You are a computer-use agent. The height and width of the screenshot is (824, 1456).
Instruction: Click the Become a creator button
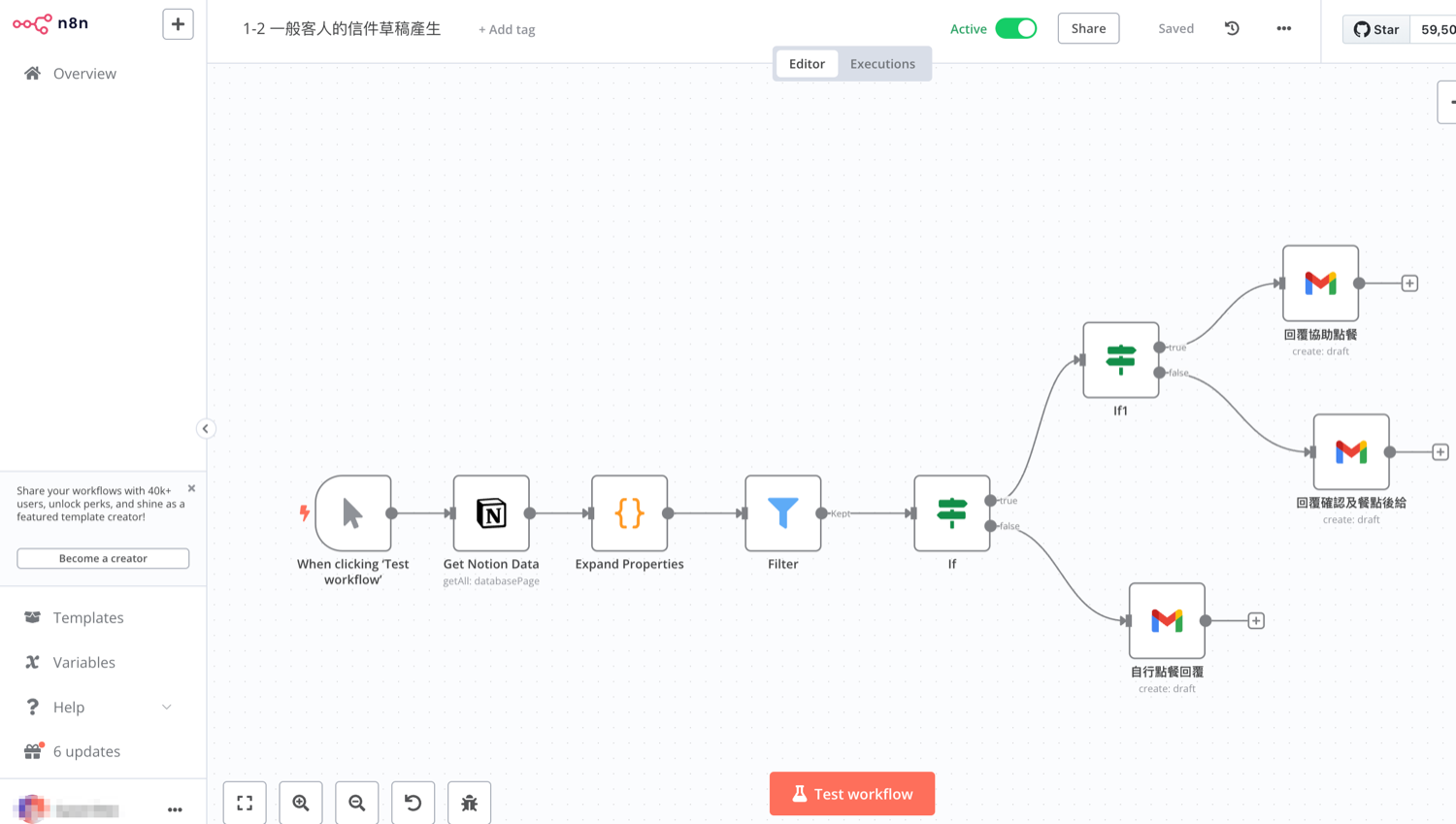click(x=103, y=558)
